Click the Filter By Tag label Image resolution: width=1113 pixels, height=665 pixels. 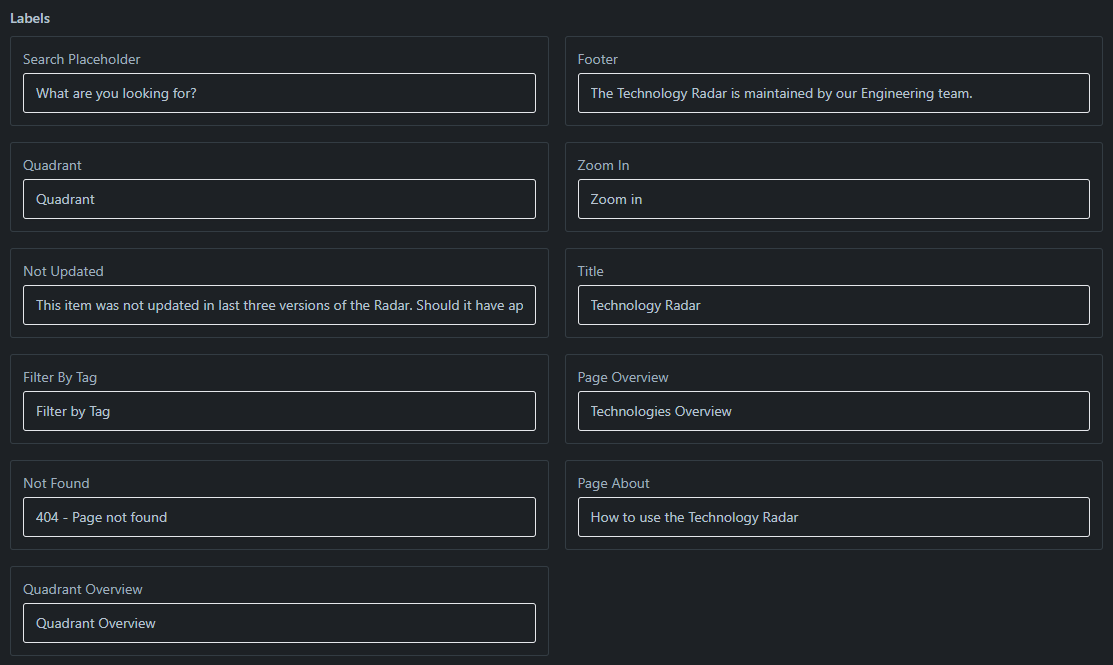coord(60,377)
